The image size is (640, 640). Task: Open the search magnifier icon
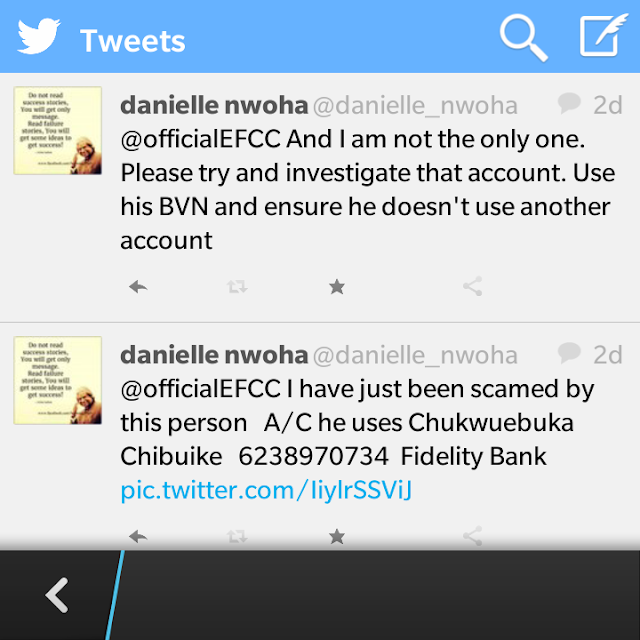(524, 38)
